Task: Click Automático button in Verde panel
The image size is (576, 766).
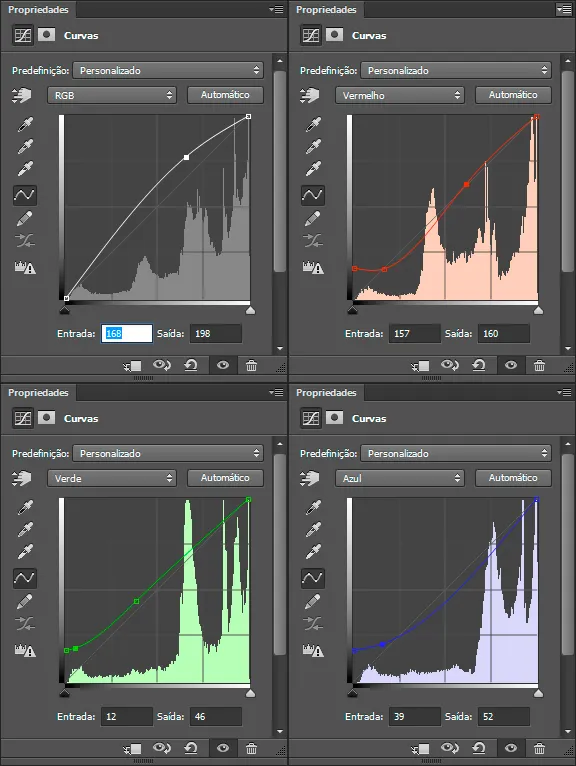Action: (x=225, y=478)
